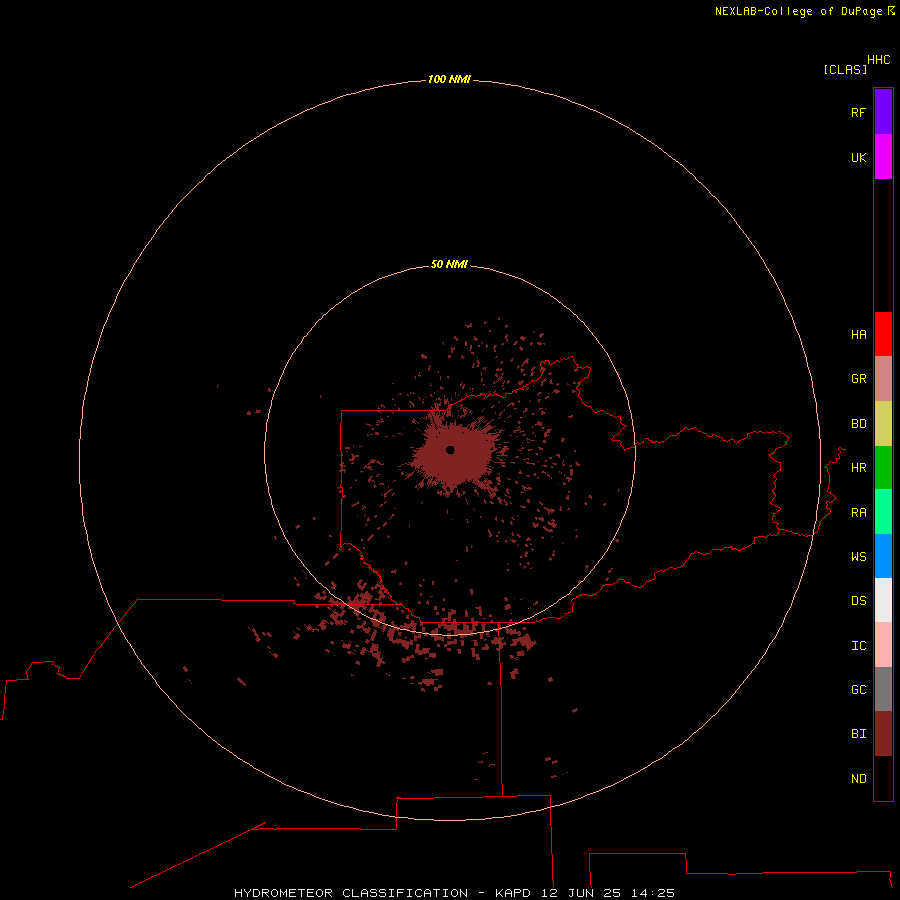
Task: Click the WS blue legend swatch
Action: [883, 556]
